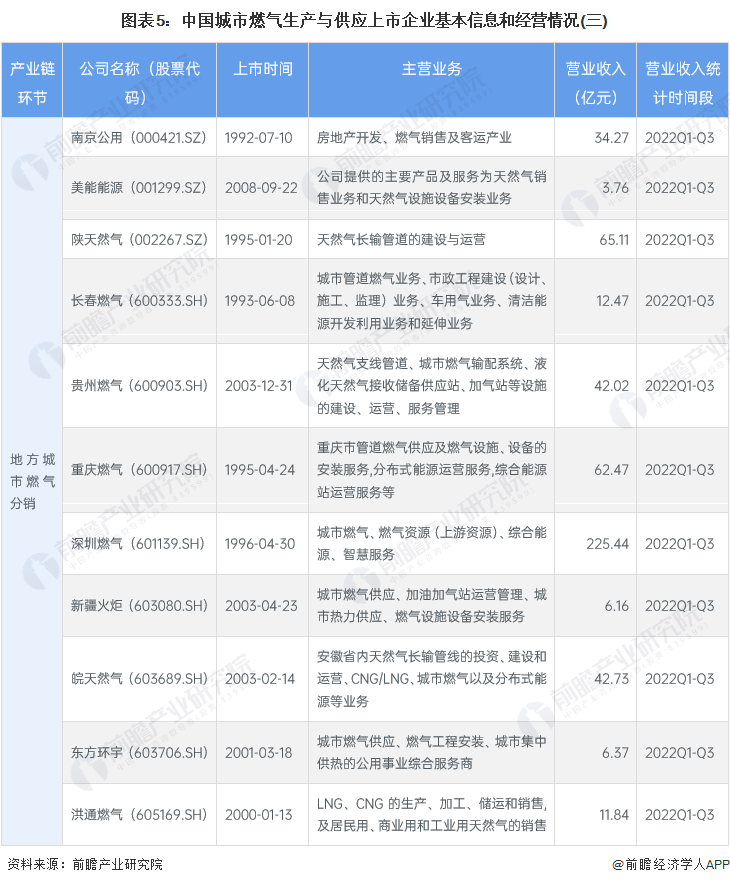Select the 南京公用（000421.SZ） company cell
Viewport: 730px width, 885px height.
pos(139,138)
